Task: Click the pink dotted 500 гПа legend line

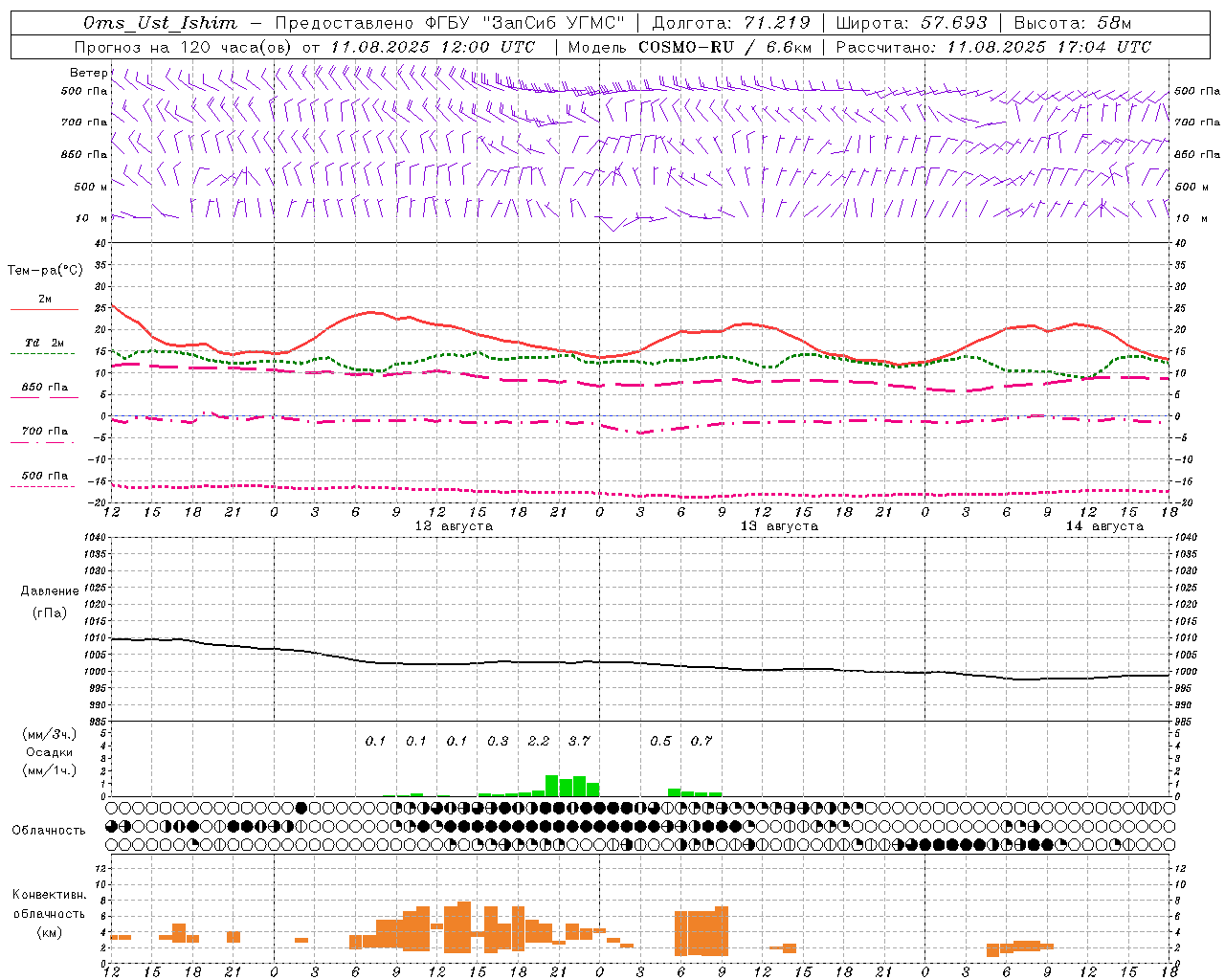Action: pos(43,486)
